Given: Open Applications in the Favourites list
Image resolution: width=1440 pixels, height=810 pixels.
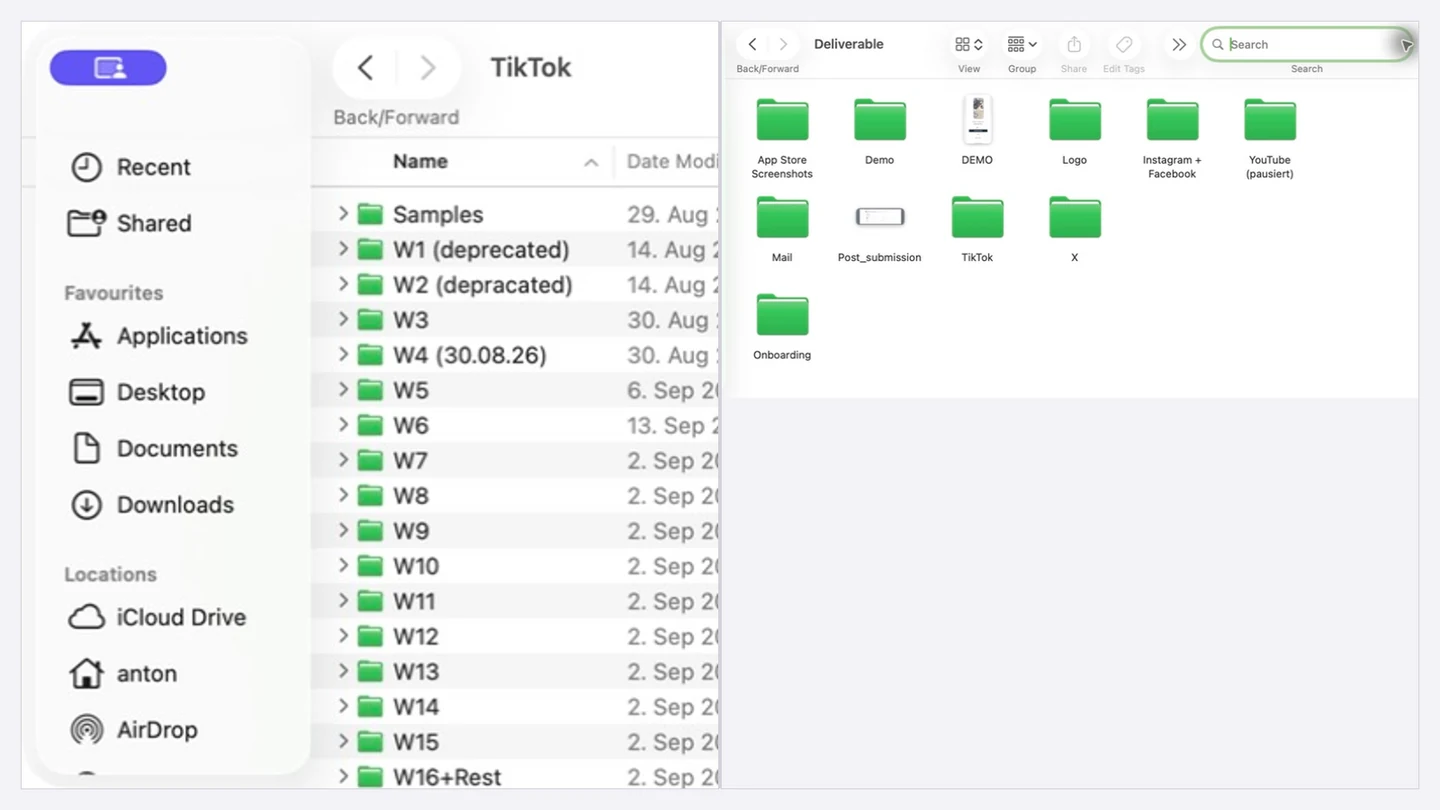Looking at the screenshot, I should pyautogui.click(x=159, y=336).
